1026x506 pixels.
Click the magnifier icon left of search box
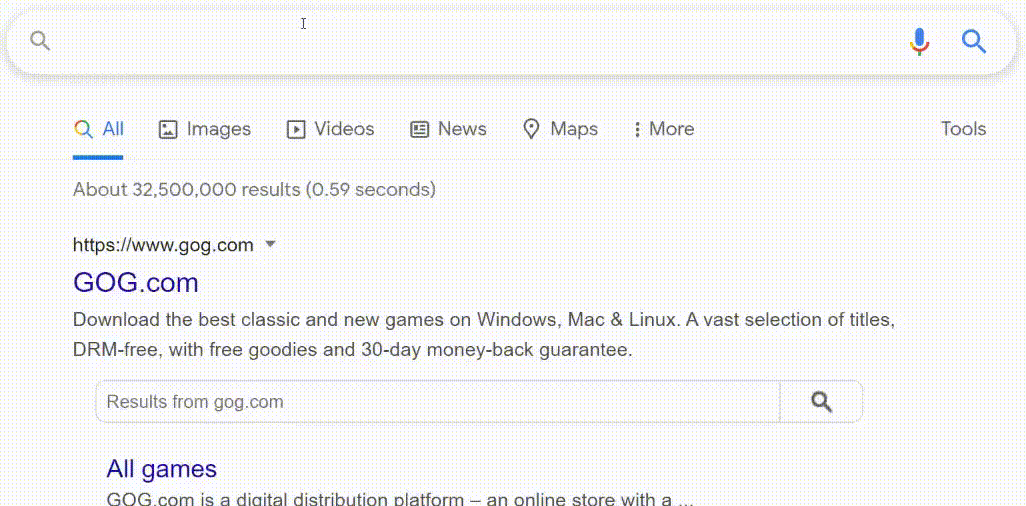[x=41, y=41]
